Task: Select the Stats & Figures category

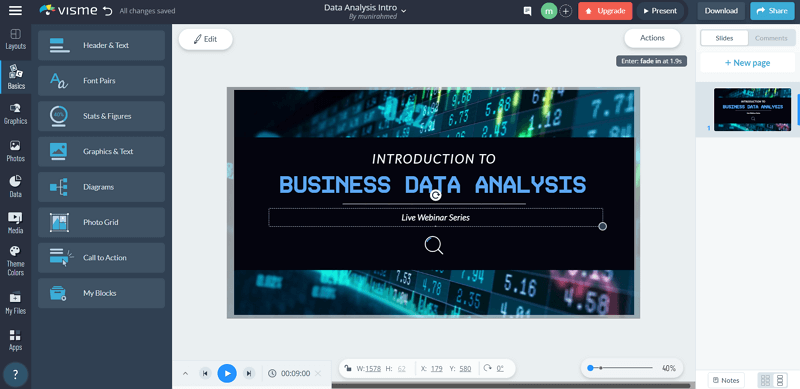Action: 102,116
